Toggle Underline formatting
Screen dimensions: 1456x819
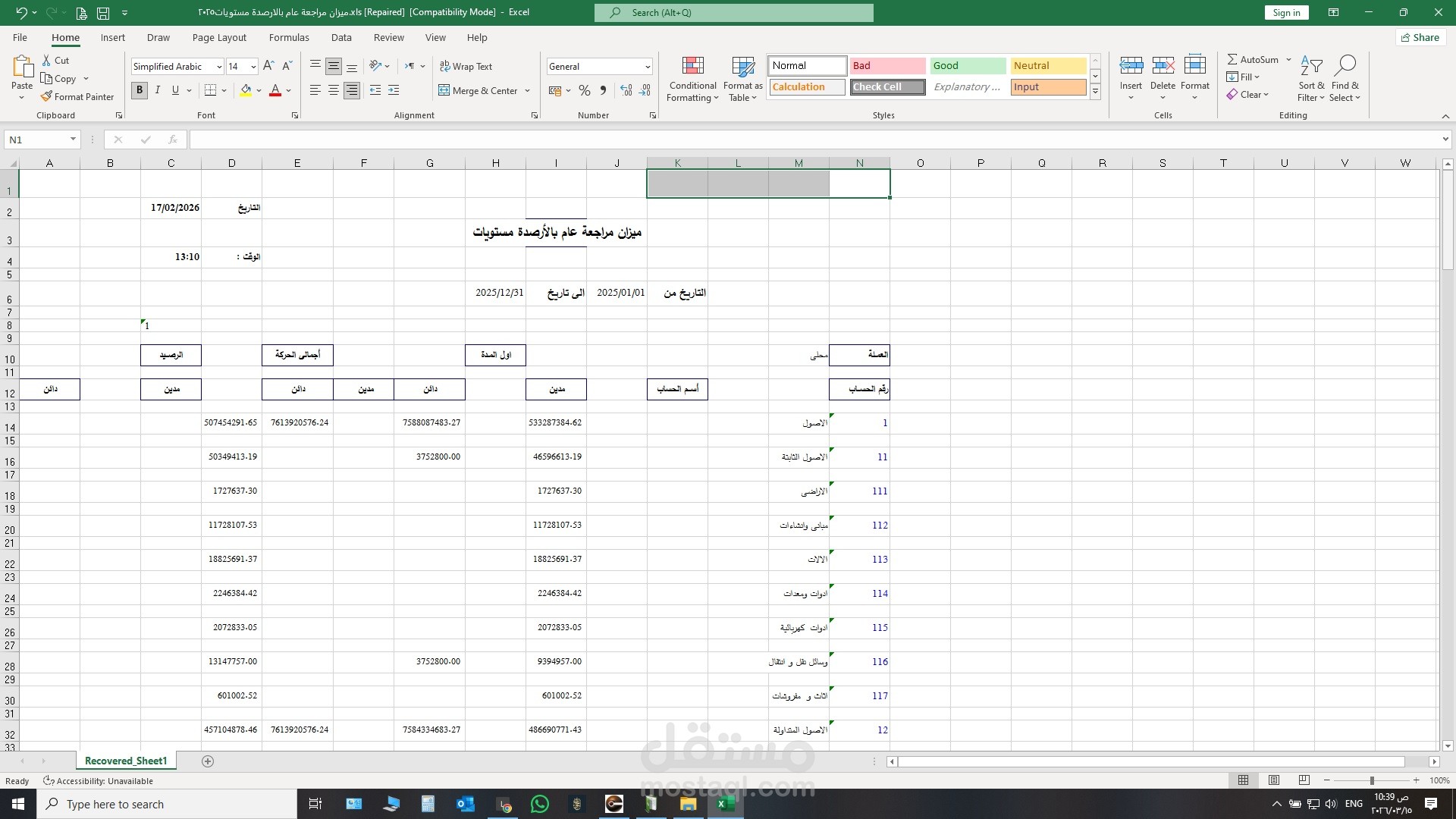pos(176,90)
